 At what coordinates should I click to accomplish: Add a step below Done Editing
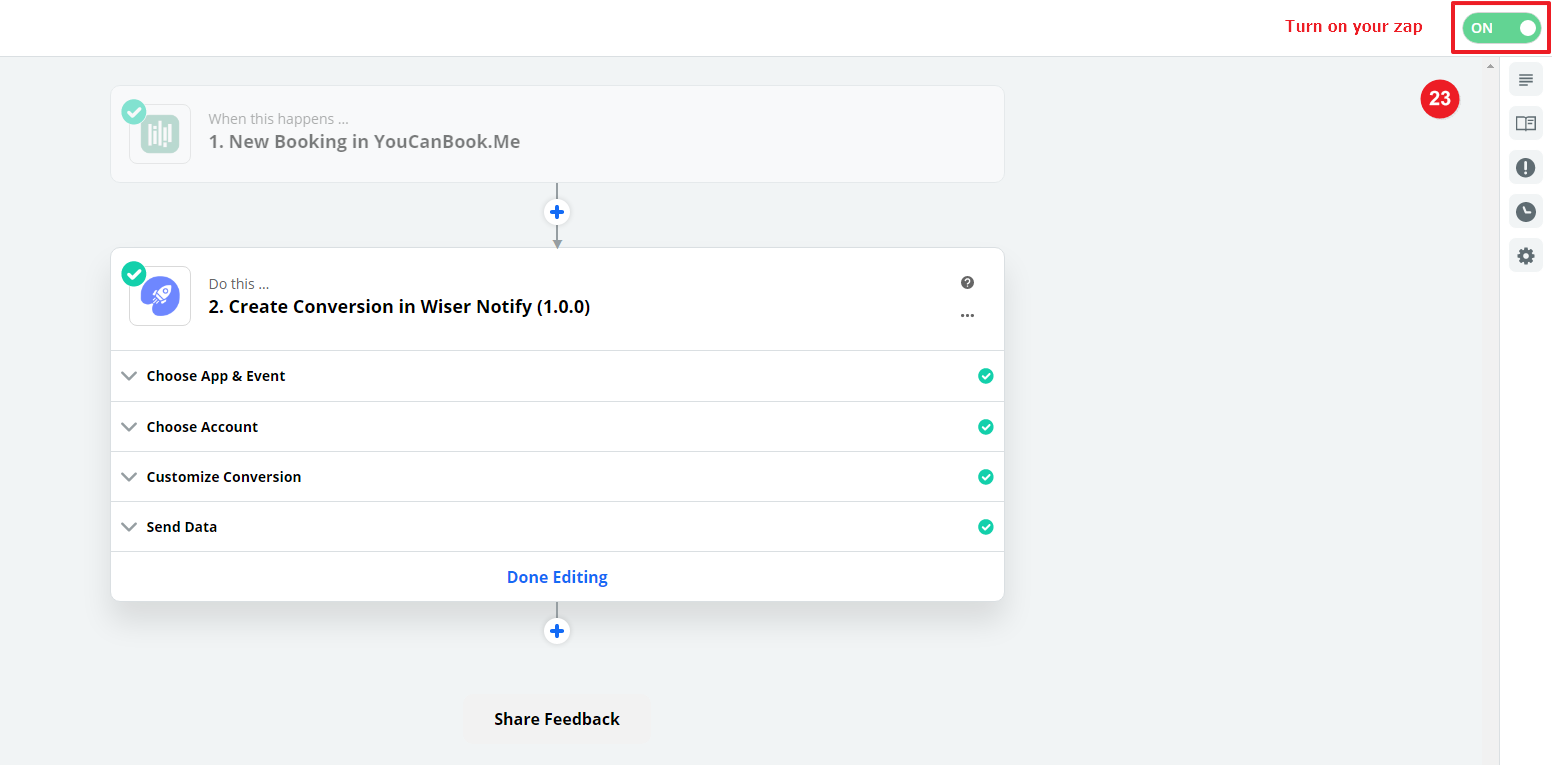pos(557,631)
